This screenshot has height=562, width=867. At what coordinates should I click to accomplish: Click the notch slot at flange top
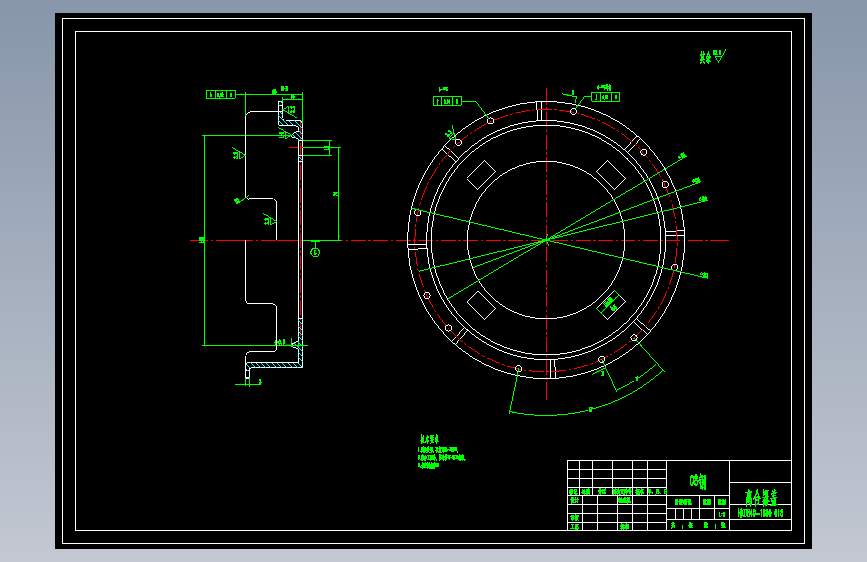pyautogui.click(x=541, y=111)
